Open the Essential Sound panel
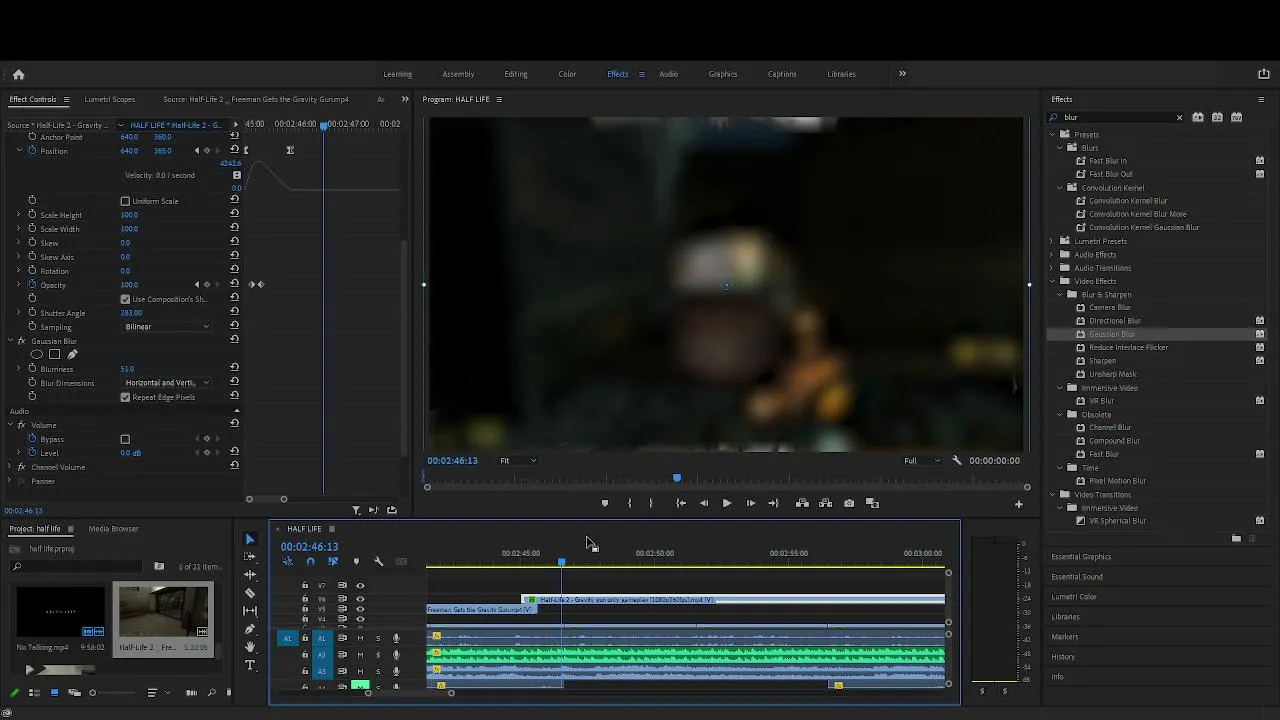 (1077, 577)
